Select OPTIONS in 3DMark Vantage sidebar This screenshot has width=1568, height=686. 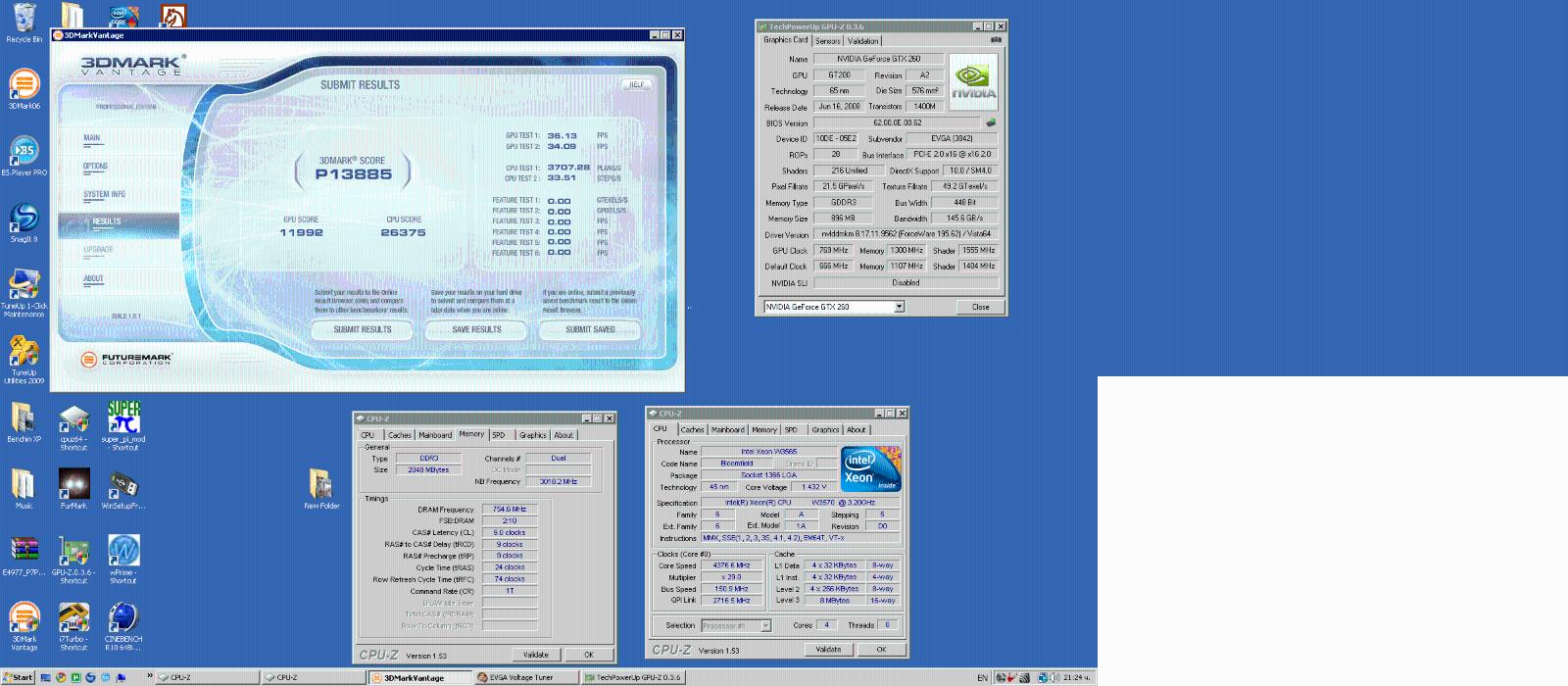(x=95, y=167)
